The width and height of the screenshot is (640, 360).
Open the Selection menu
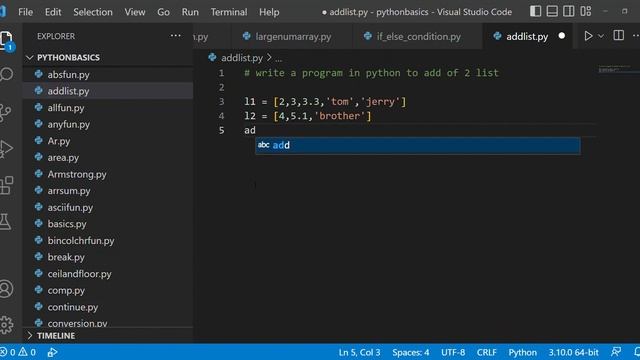click(93, 12)
